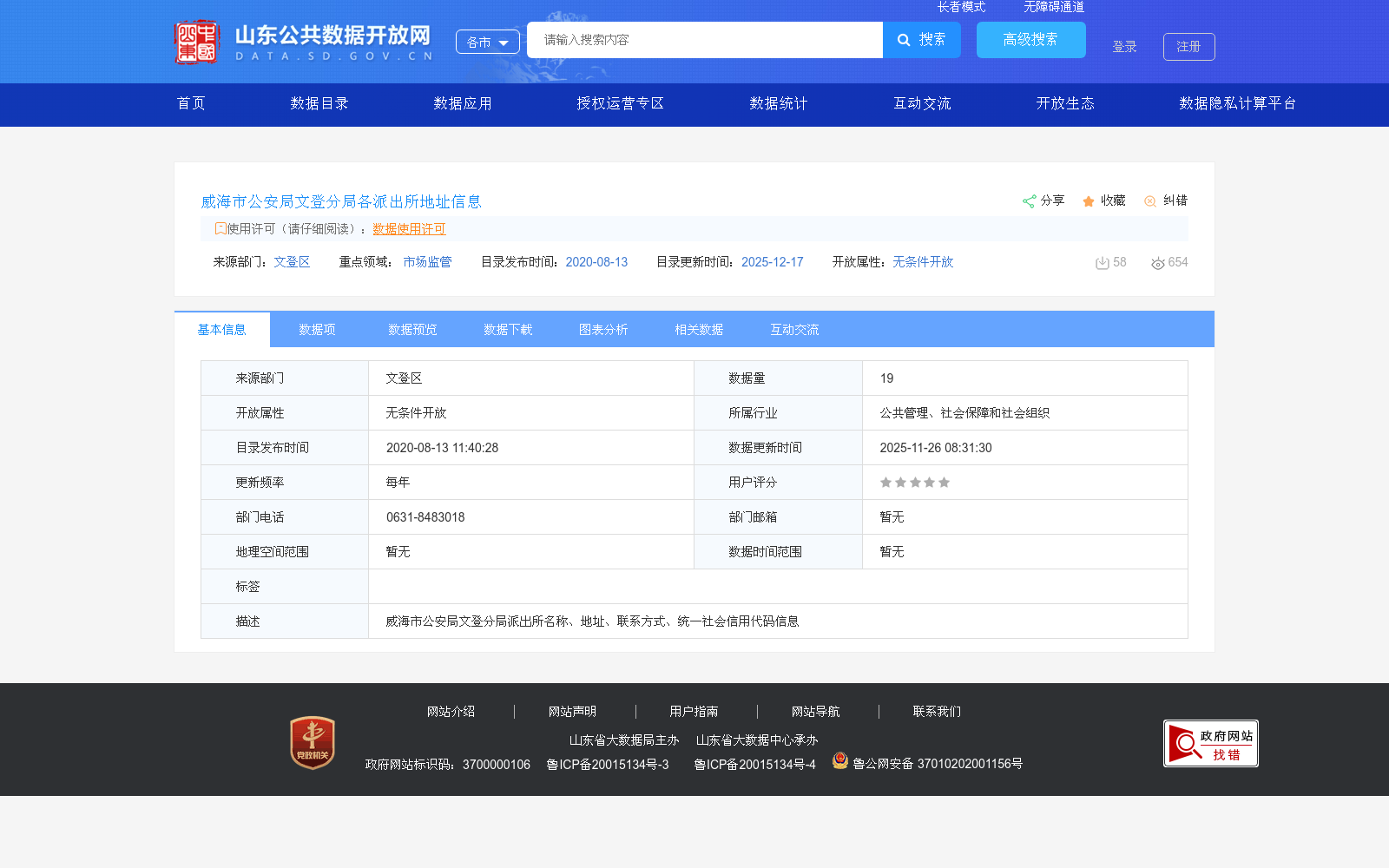Click the search magnifier button 搜索
1389x868 pixels.
922,40
